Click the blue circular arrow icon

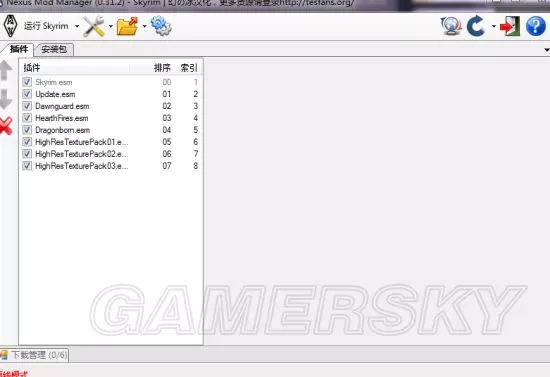click(476, 26)
